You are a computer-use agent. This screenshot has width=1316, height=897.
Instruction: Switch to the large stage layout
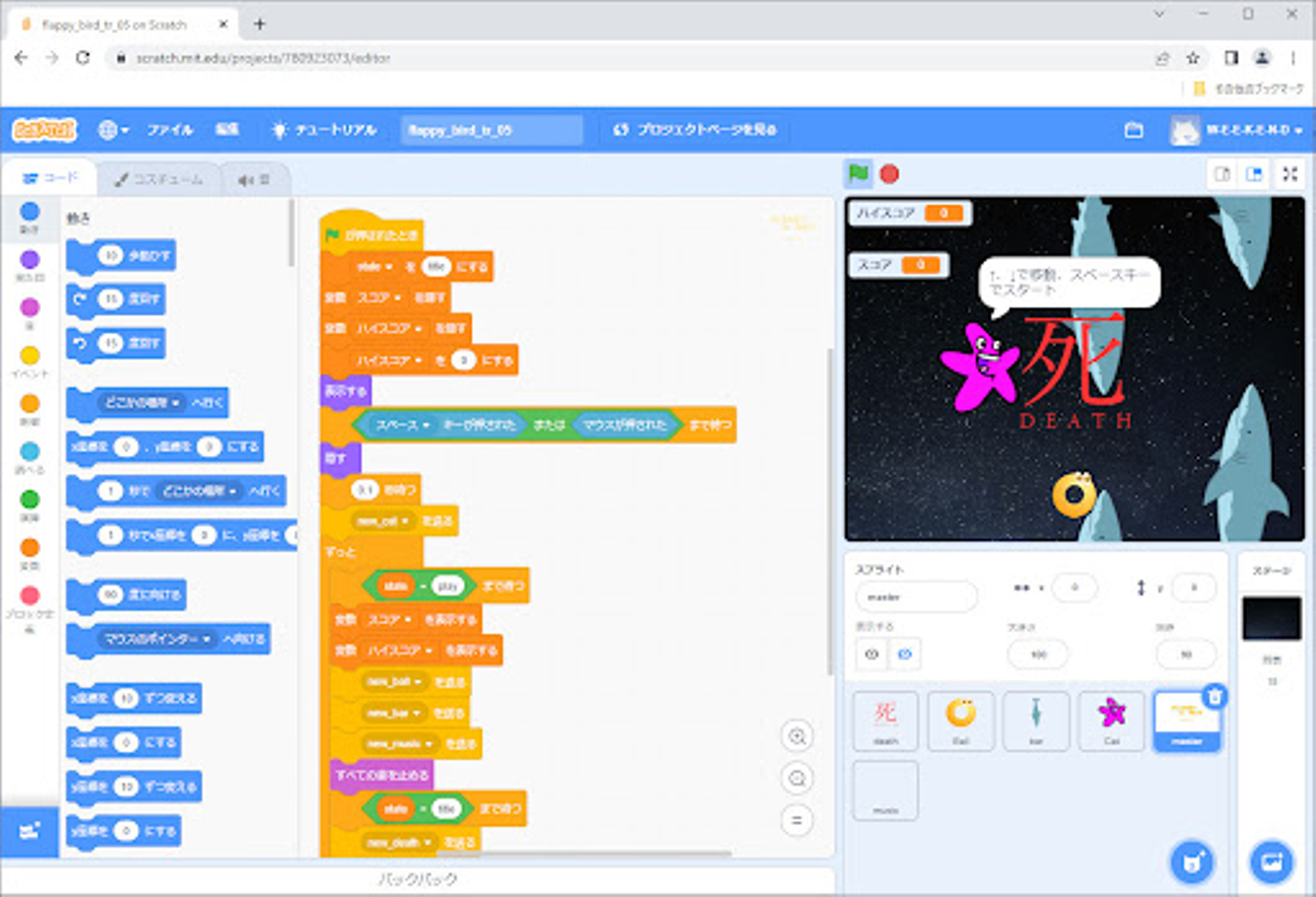coord(1255,174)
